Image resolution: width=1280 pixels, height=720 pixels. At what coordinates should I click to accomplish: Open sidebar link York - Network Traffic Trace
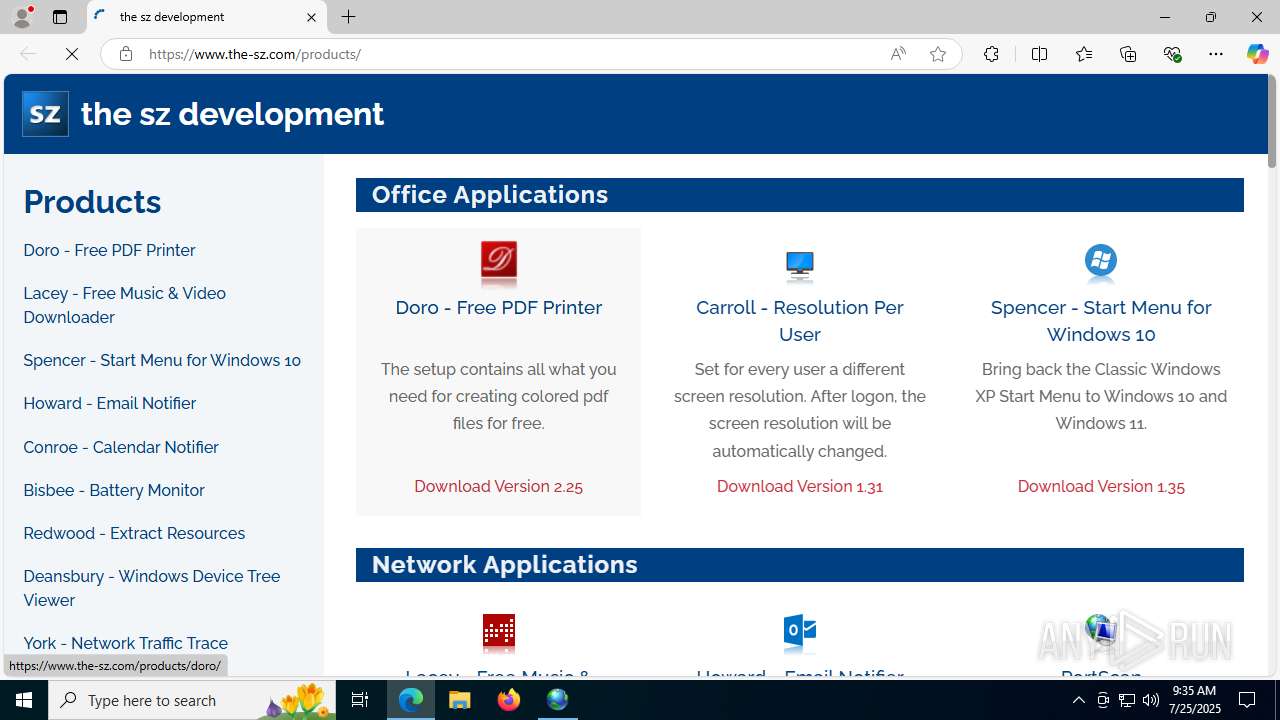click(x=125, y=643)
